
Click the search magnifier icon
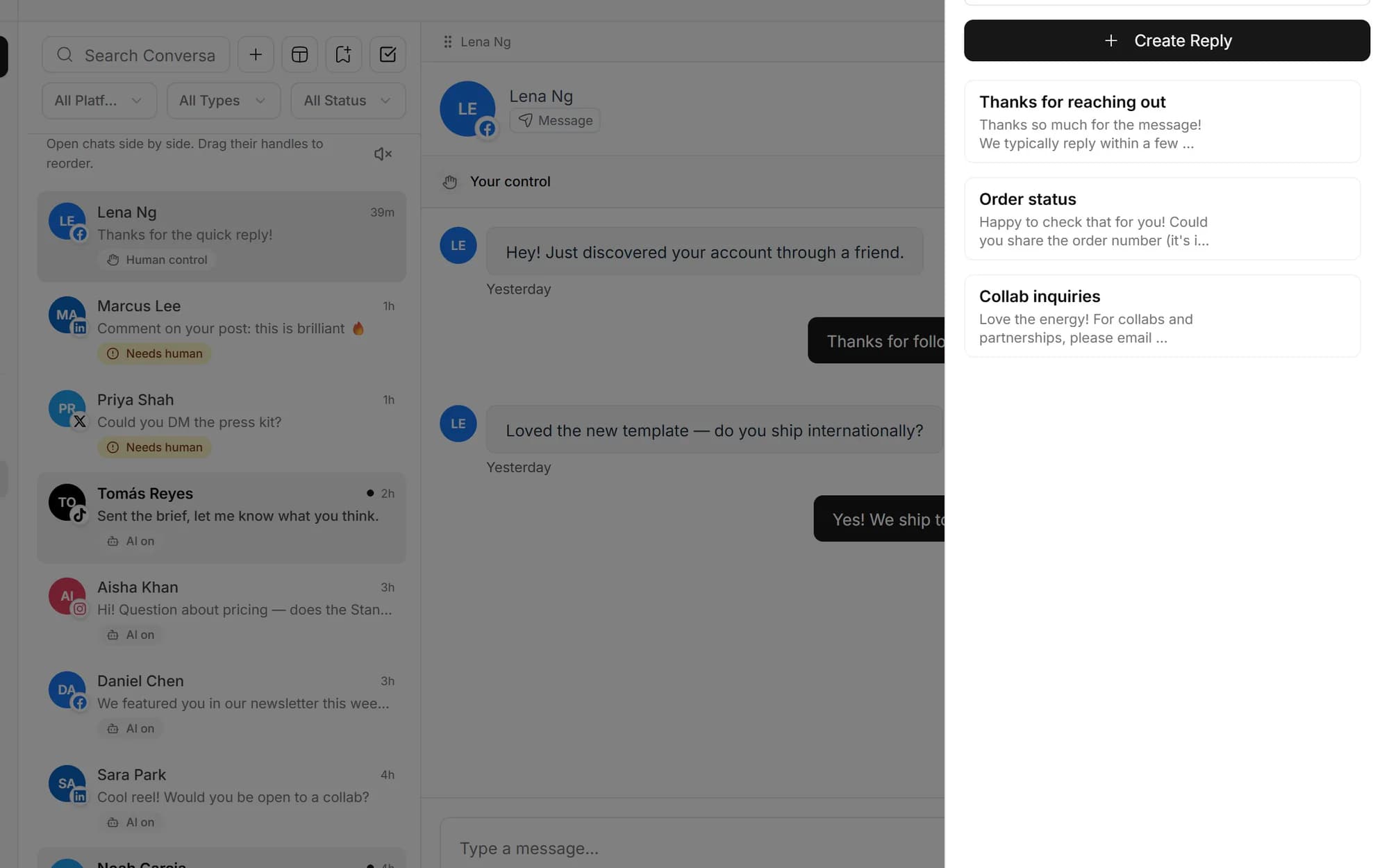[65, 55]
